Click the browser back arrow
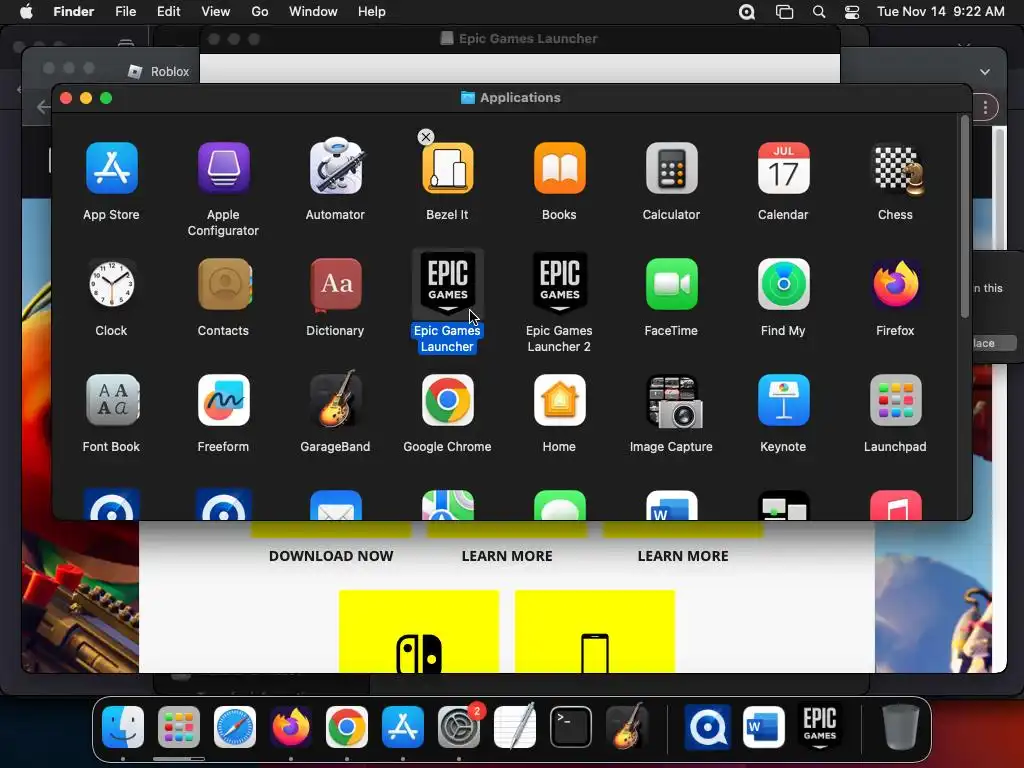 coord(43,106)
